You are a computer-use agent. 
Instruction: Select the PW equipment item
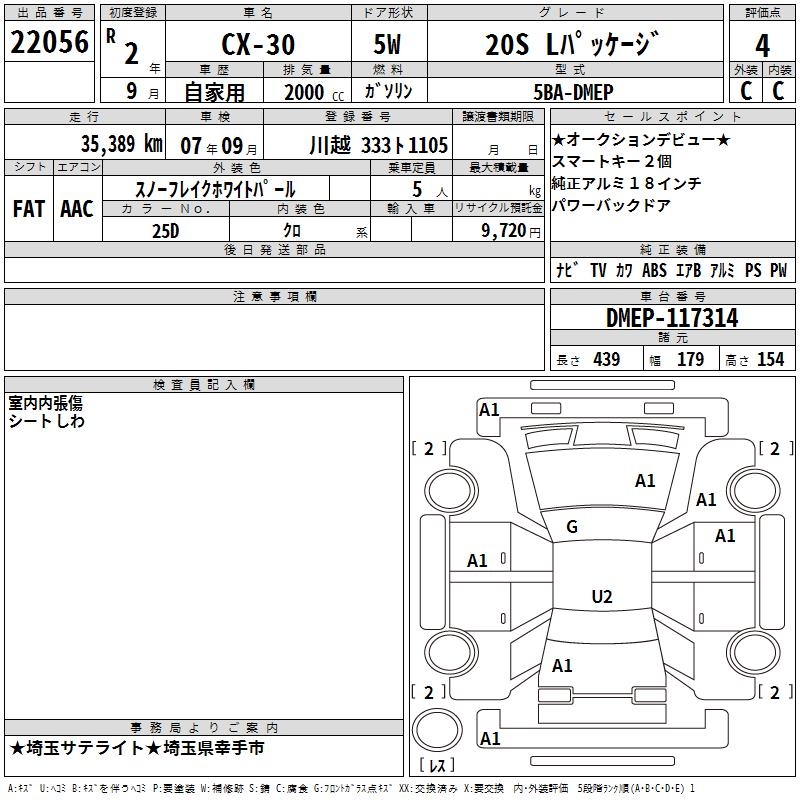[779, 270]
